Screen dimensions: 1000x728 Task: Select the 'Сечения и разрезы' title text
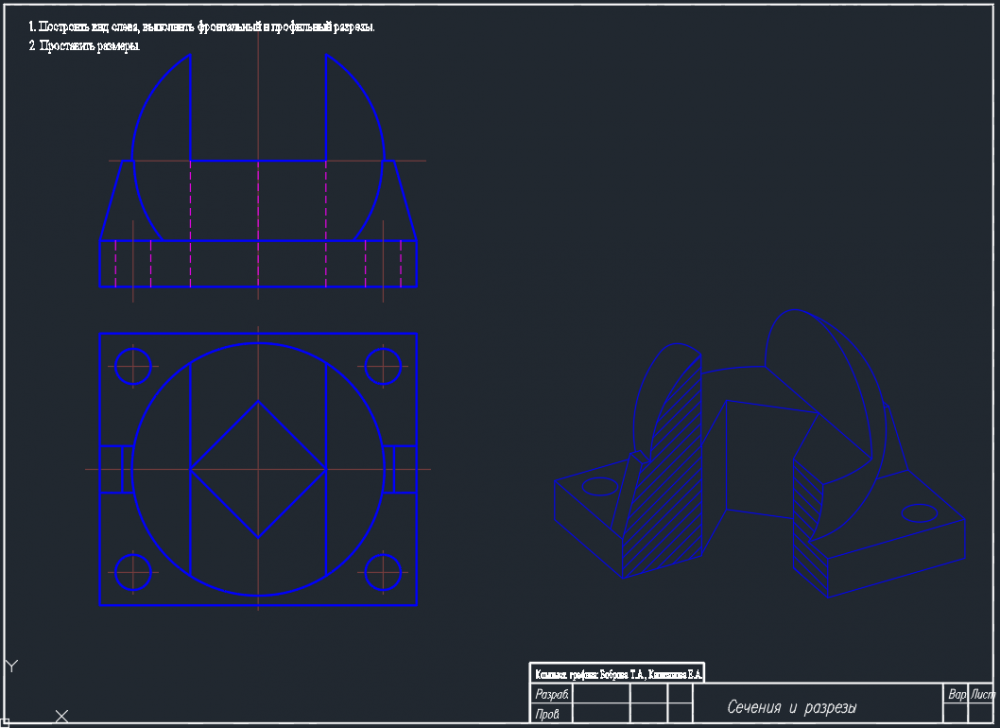tap(791, 708)
